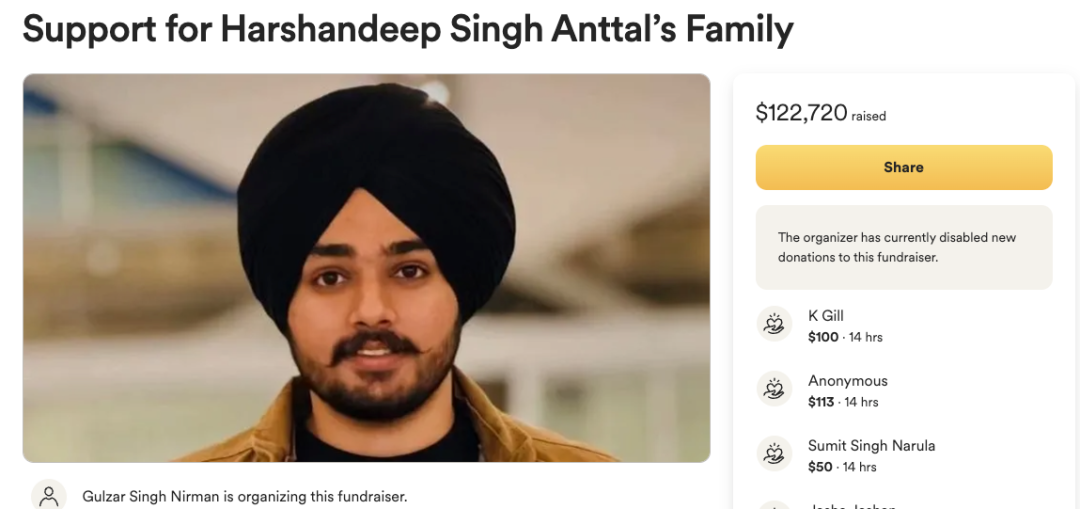Click the organizer profile avatar icon
1080x509 pixels.
pyautogui.click(x=49, y=496)
